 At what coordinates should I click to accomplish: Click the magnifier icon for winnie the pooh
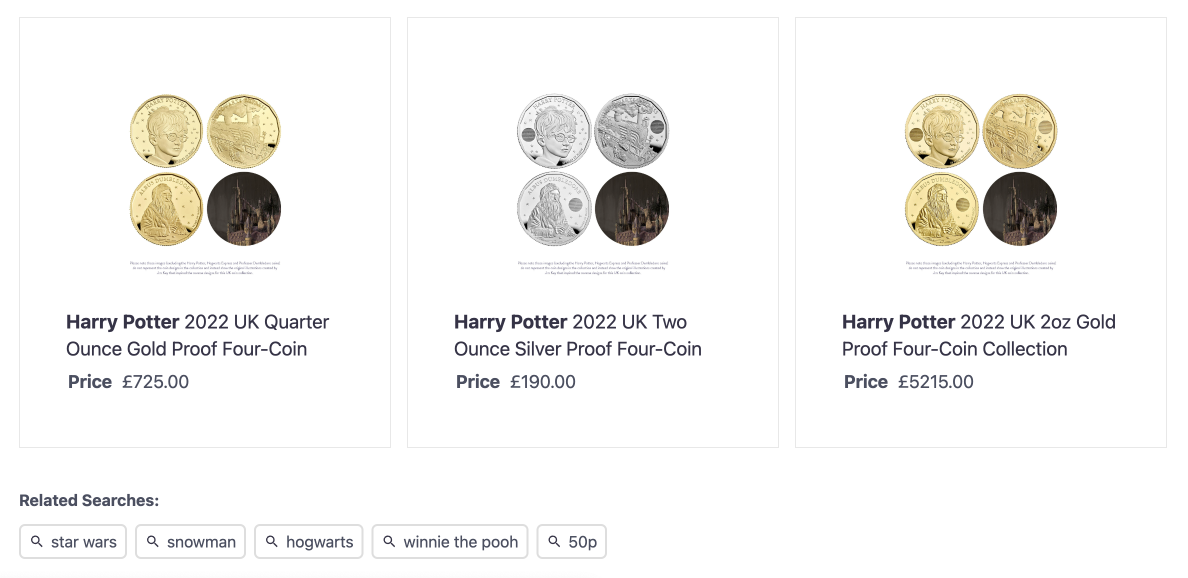[x=390, y=542]
